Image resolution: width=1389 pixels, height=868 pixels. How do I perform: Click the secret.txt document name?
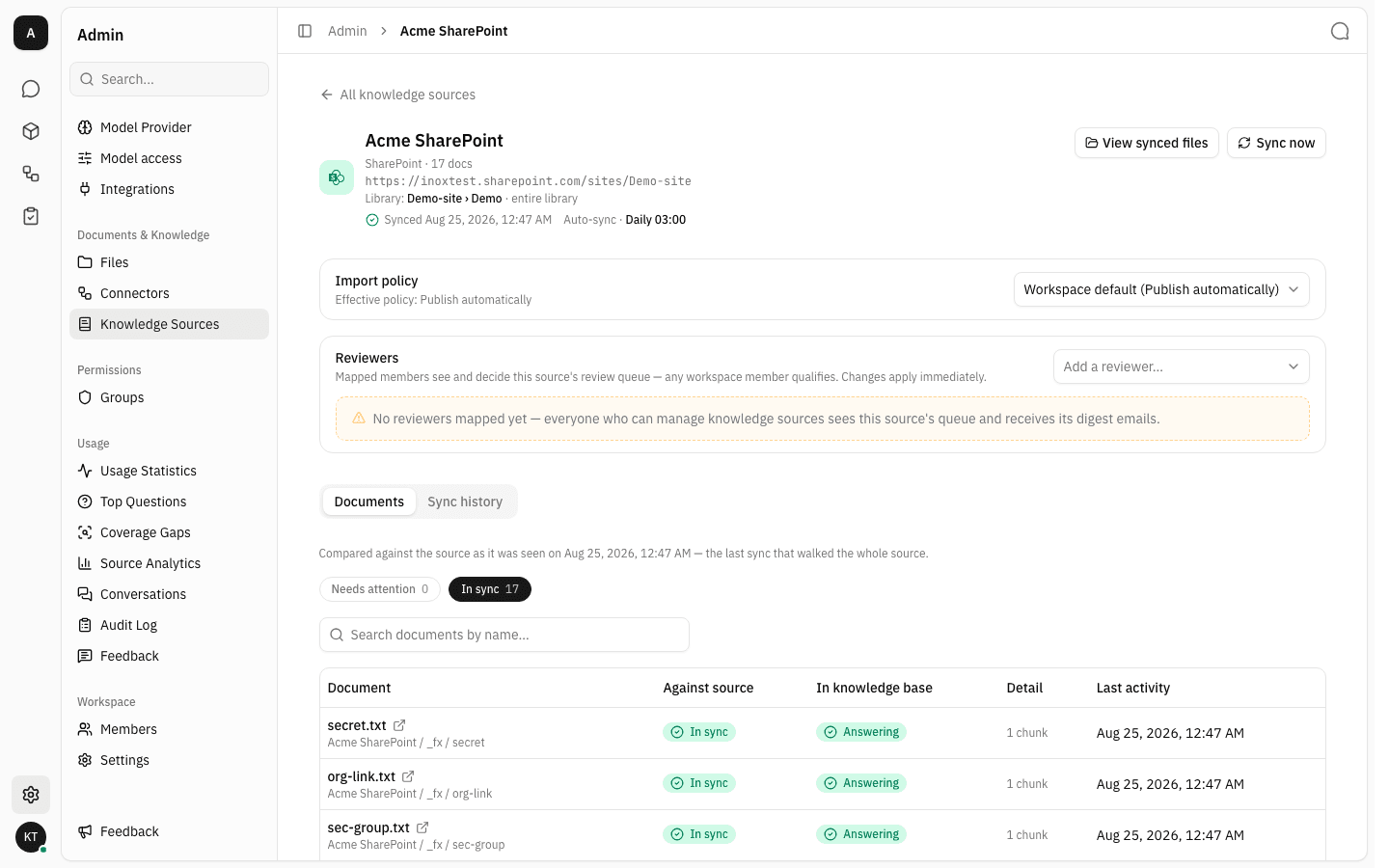click(x=357, y=725)
